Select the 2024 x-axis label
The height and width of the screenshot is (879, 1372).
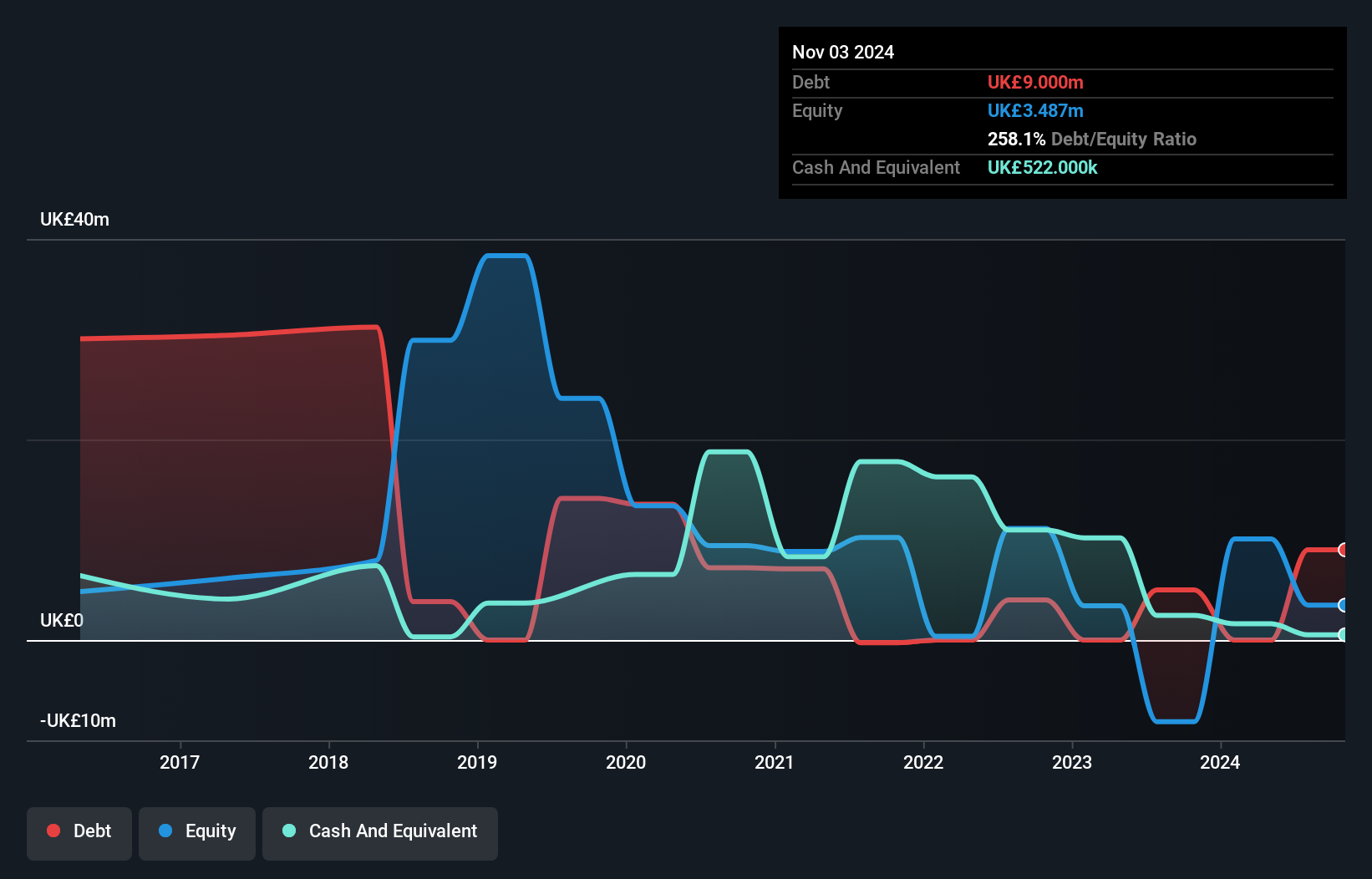click(x=1220, y=762)
